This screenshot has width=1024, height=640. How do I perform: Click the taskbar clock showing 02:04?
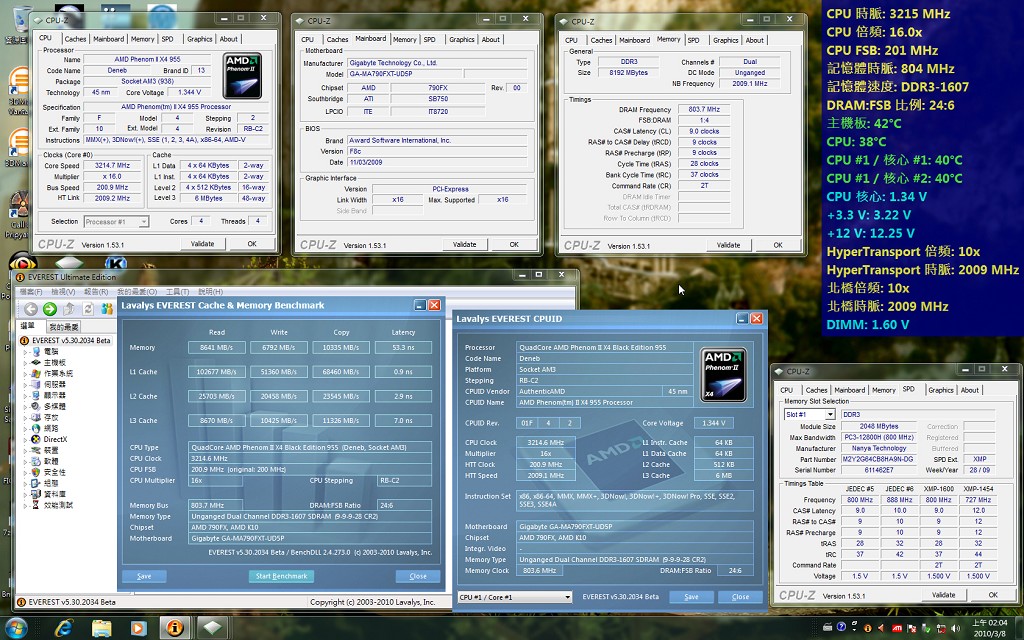coord(990,628)
